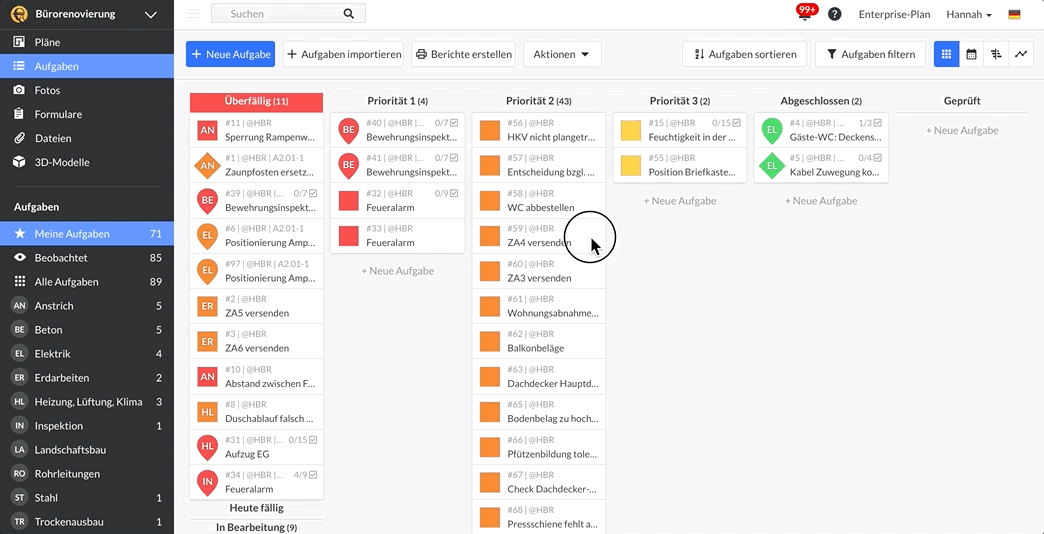Open the Aufgaben filtern panel

point(870,54)
